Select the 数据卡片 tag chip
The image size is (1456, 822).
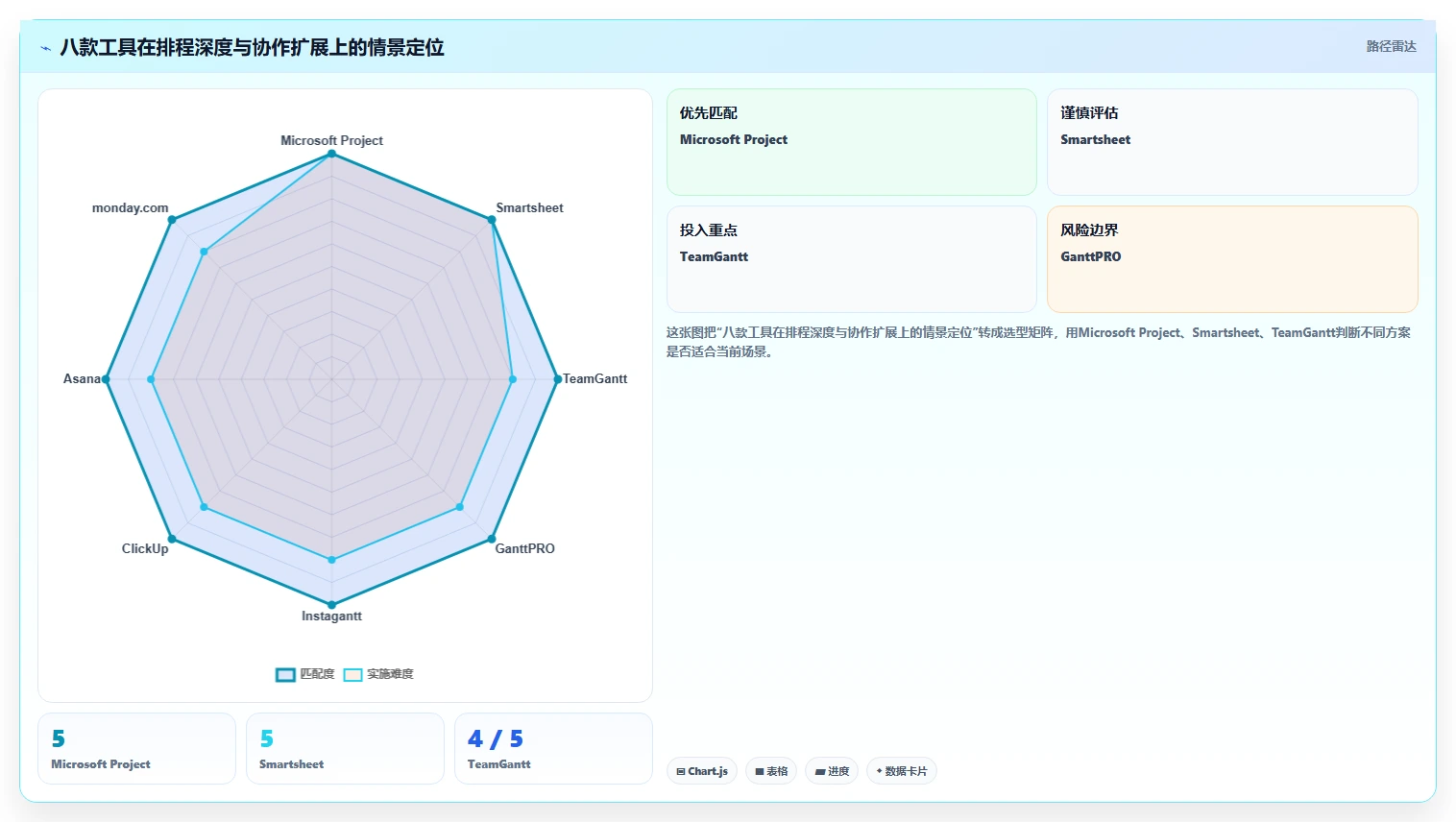pyautogui.click(x=902, y=771)
